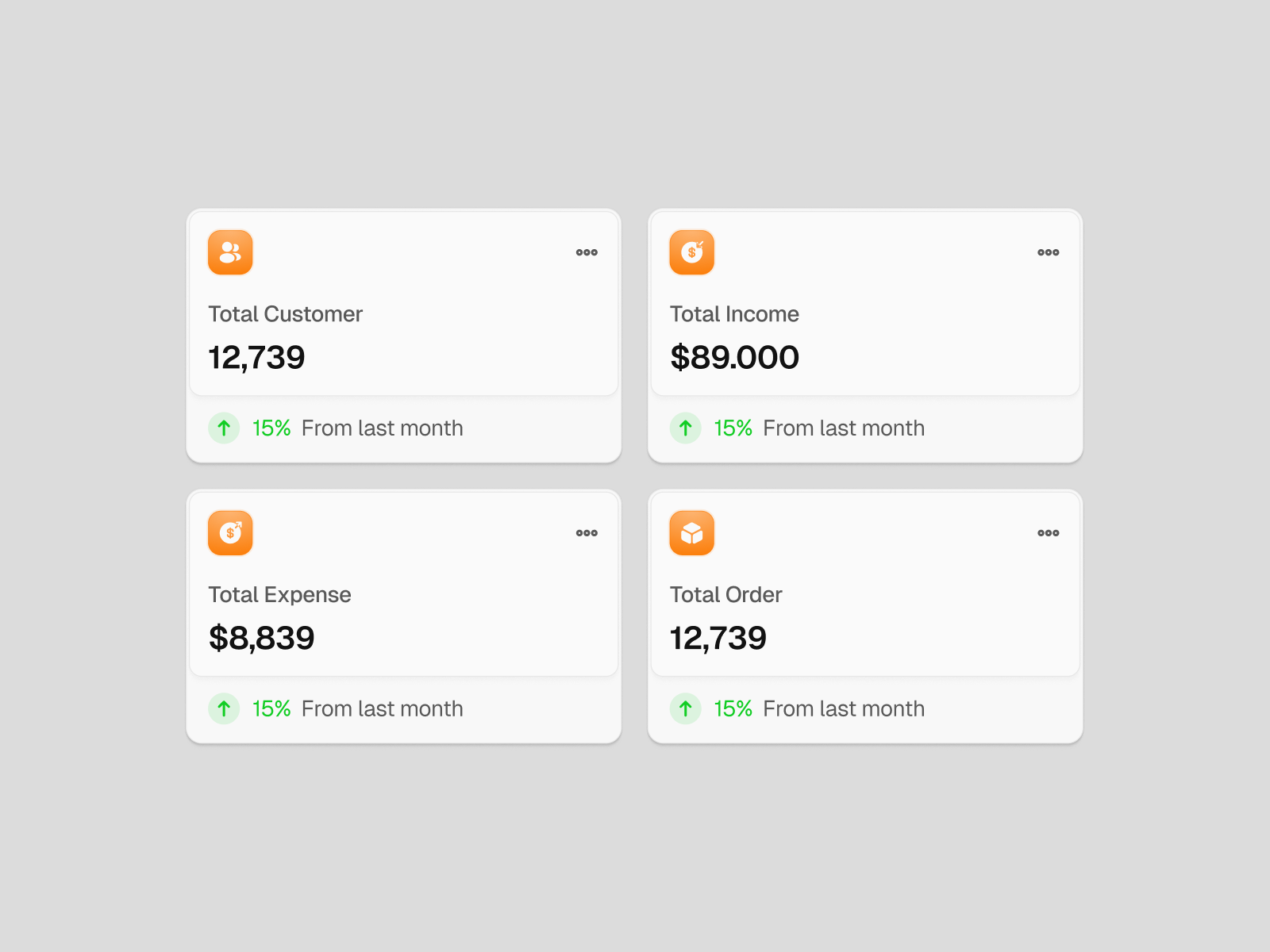Click the green up arrow on Total Expense card
The width and height of the screenshot is (1270, 952).
point(224,708)
